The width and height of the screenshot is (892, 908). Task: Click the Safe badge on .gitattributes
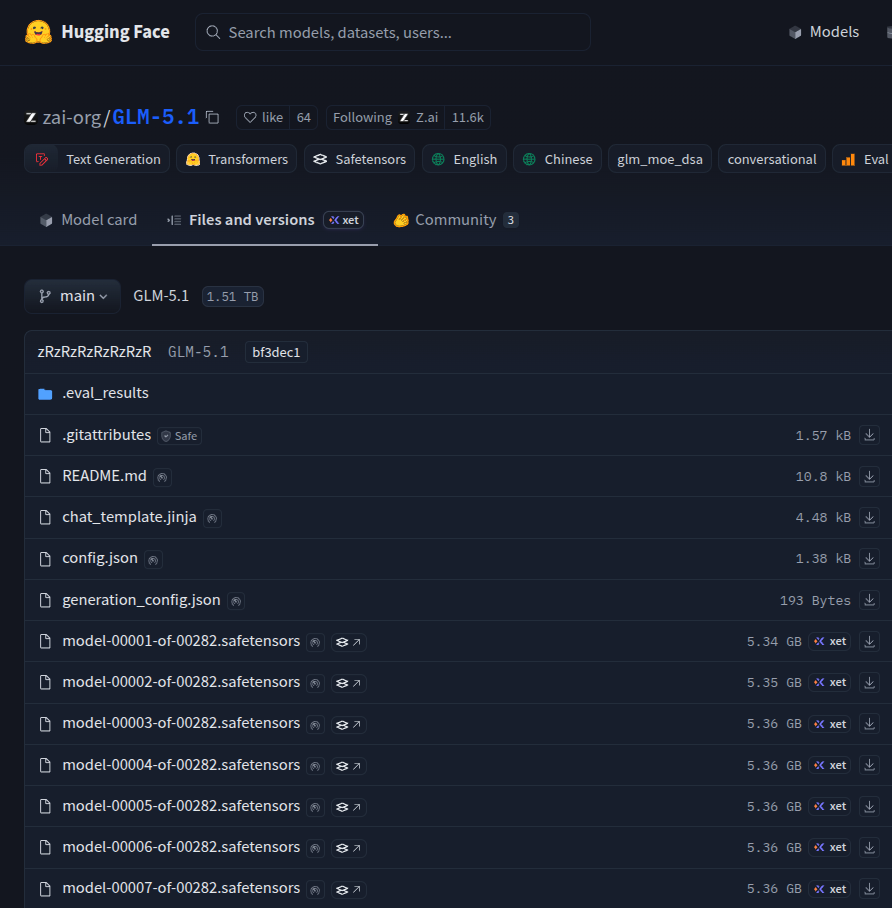point(180,436)
